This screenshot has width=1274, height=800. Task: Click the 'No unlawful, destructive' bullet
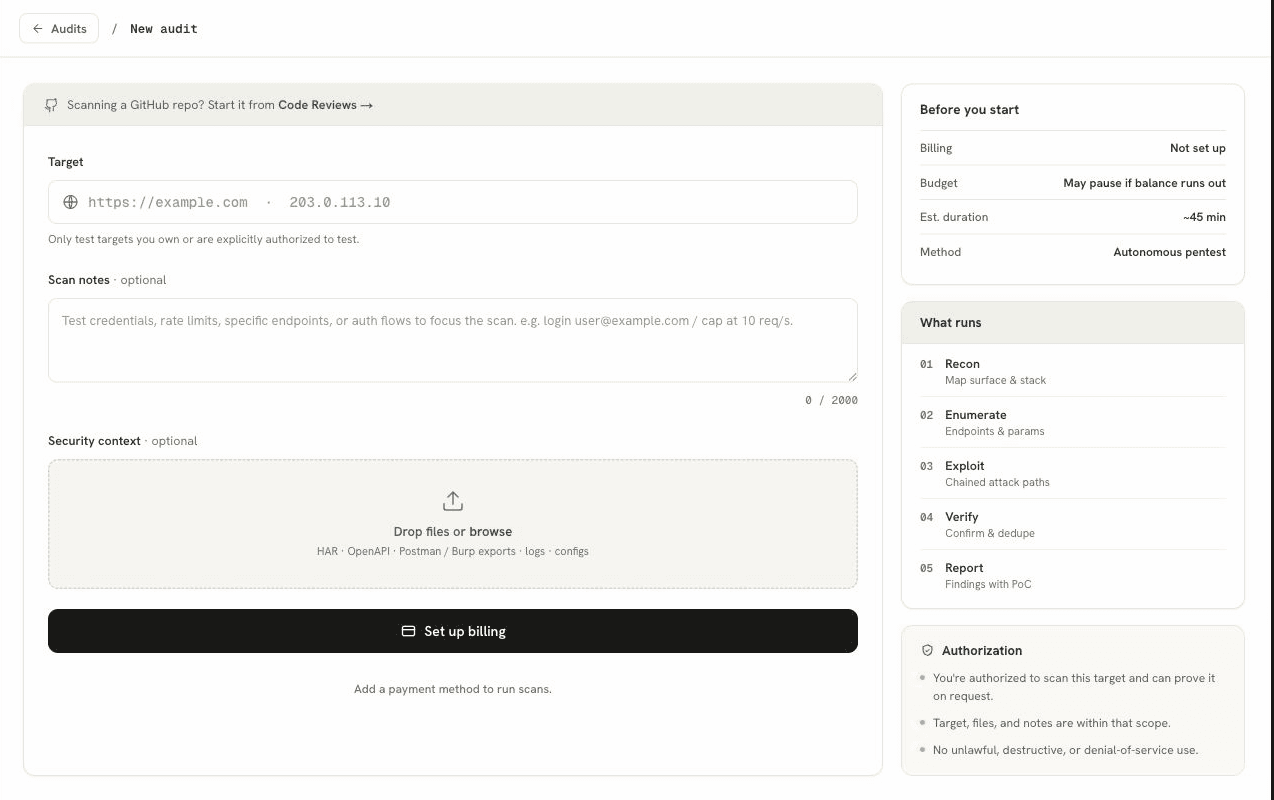coord(1065,750)
